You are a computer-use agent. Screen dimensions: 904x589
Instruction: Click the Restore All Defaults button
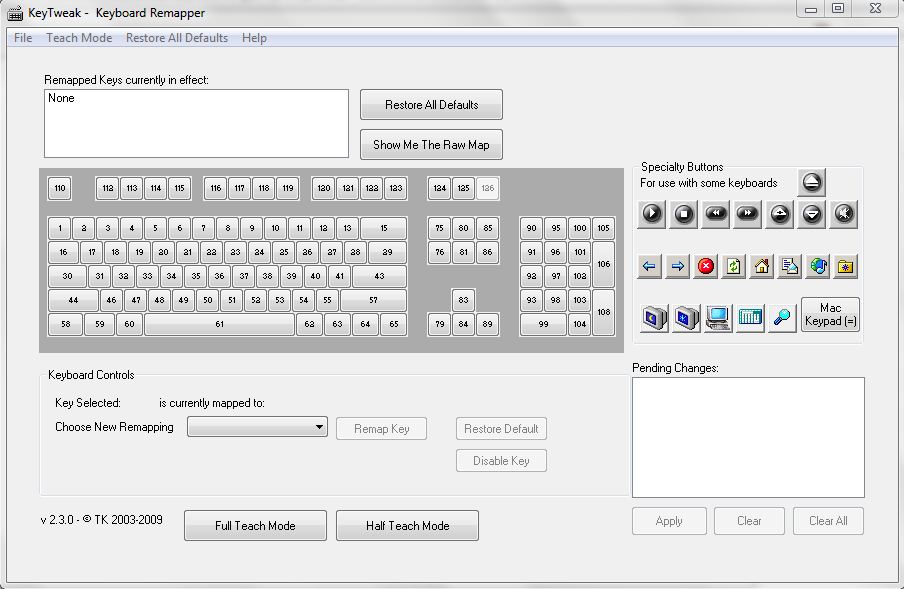pos(431,105)
